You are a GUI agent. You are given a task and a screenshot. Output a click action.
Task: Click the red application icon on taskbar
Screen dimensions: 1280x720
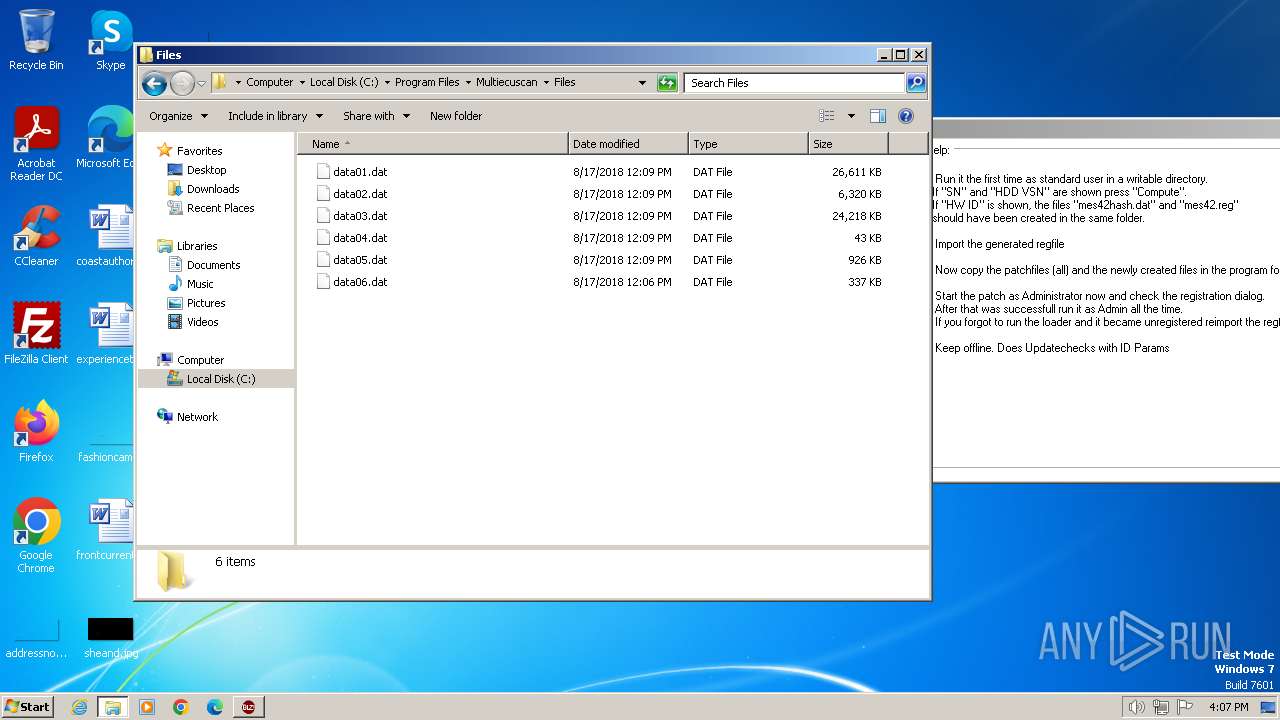pyautogui.click(x=248, y=707)
